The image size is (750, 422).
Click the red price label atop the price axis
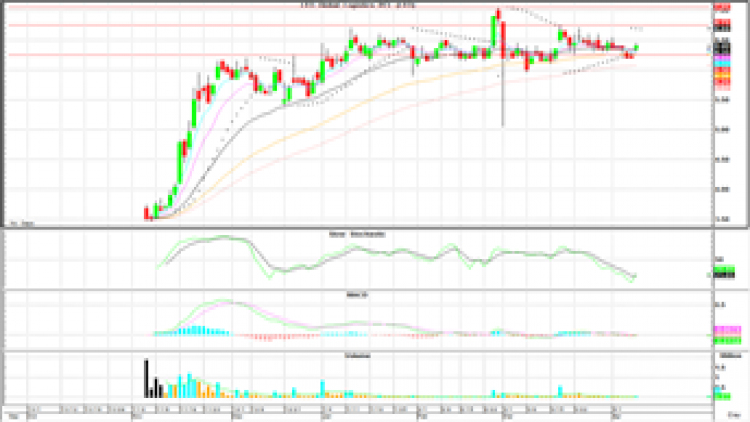[x=721, y=5]
